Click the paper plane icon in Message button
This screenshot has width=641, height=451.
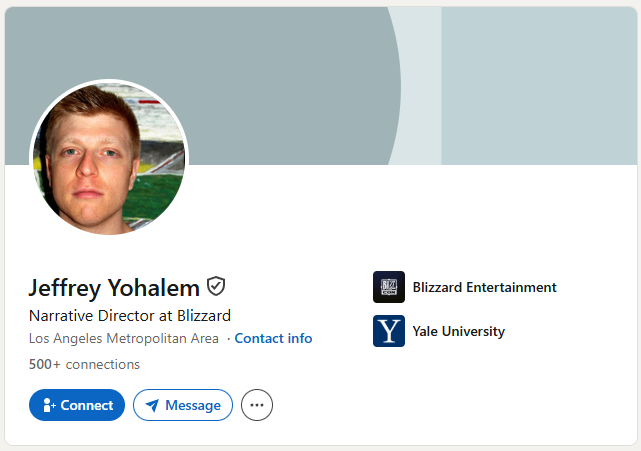152,405
